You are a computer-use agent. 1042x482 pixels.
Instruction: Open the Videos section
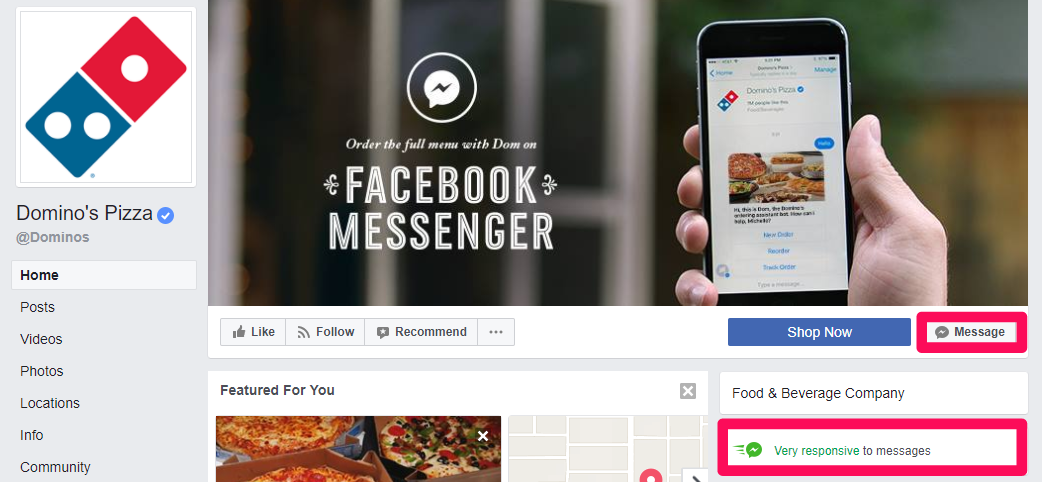[41, 339]
